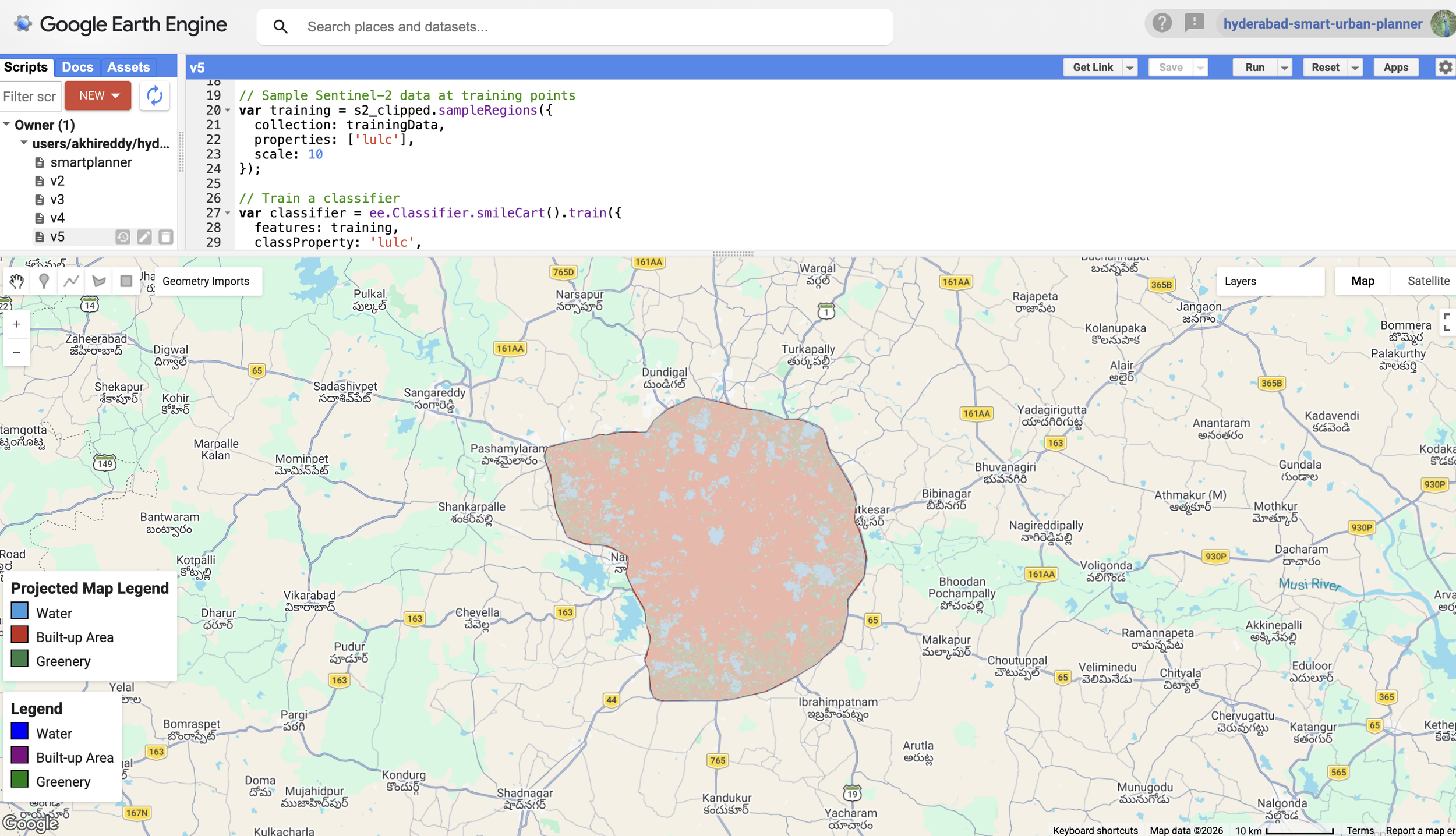The height and width of the screenshot is (836, 1456).
Task: Switch base layer to Map view
Action: tap(1362, 281)
